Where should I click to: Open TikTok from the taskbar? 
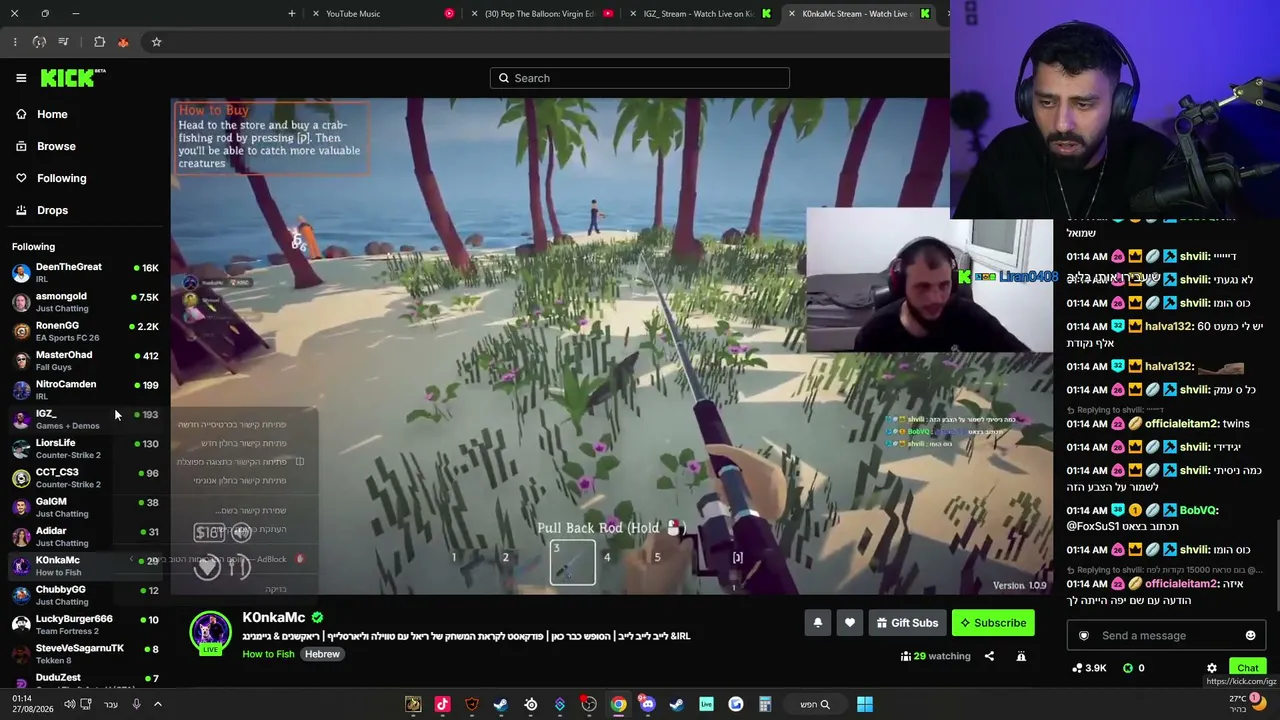pyautogui.click(x=442, y=704)
